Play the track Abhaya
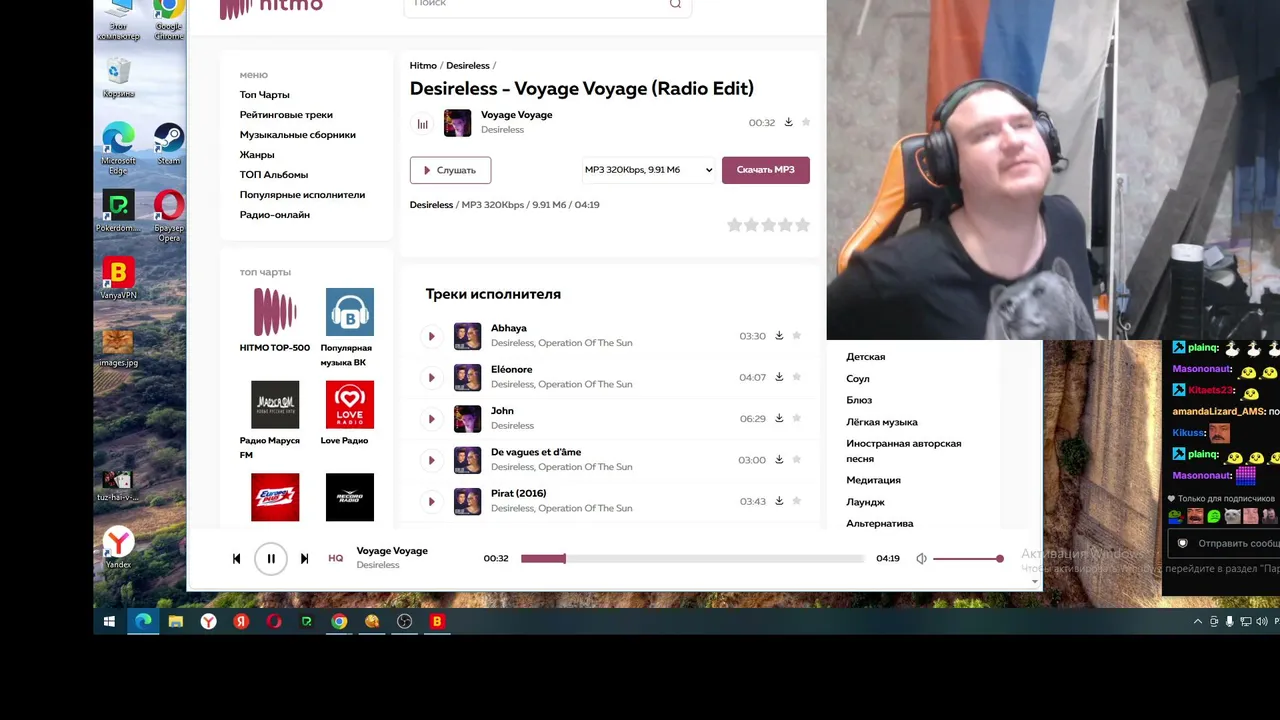Viewport: 1280px width, 720px height. coord(431,336)
